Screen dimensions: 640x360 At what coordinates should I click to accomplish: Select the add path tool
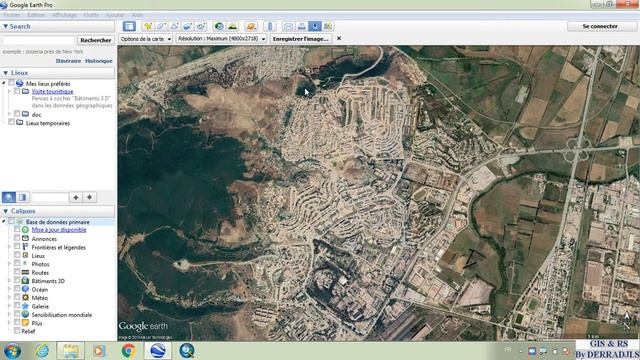[x=174, y=26]
